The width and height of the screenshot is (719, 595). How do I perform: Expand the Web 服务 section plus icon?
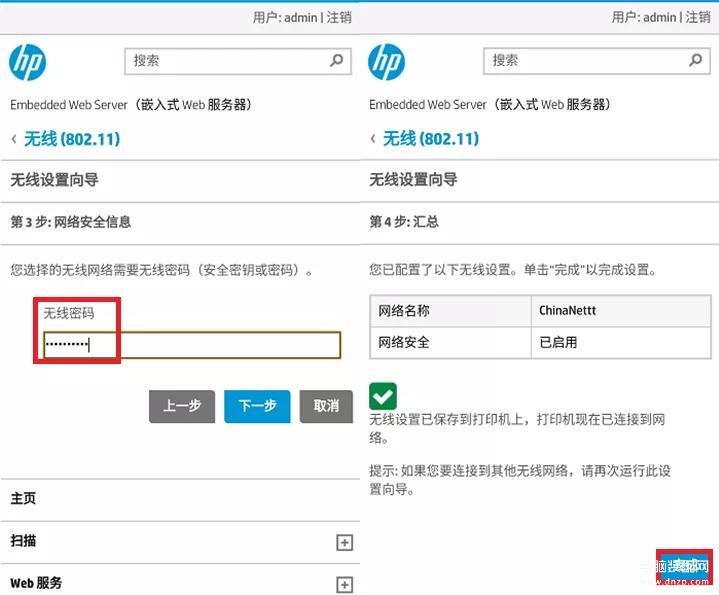(344, 585)
